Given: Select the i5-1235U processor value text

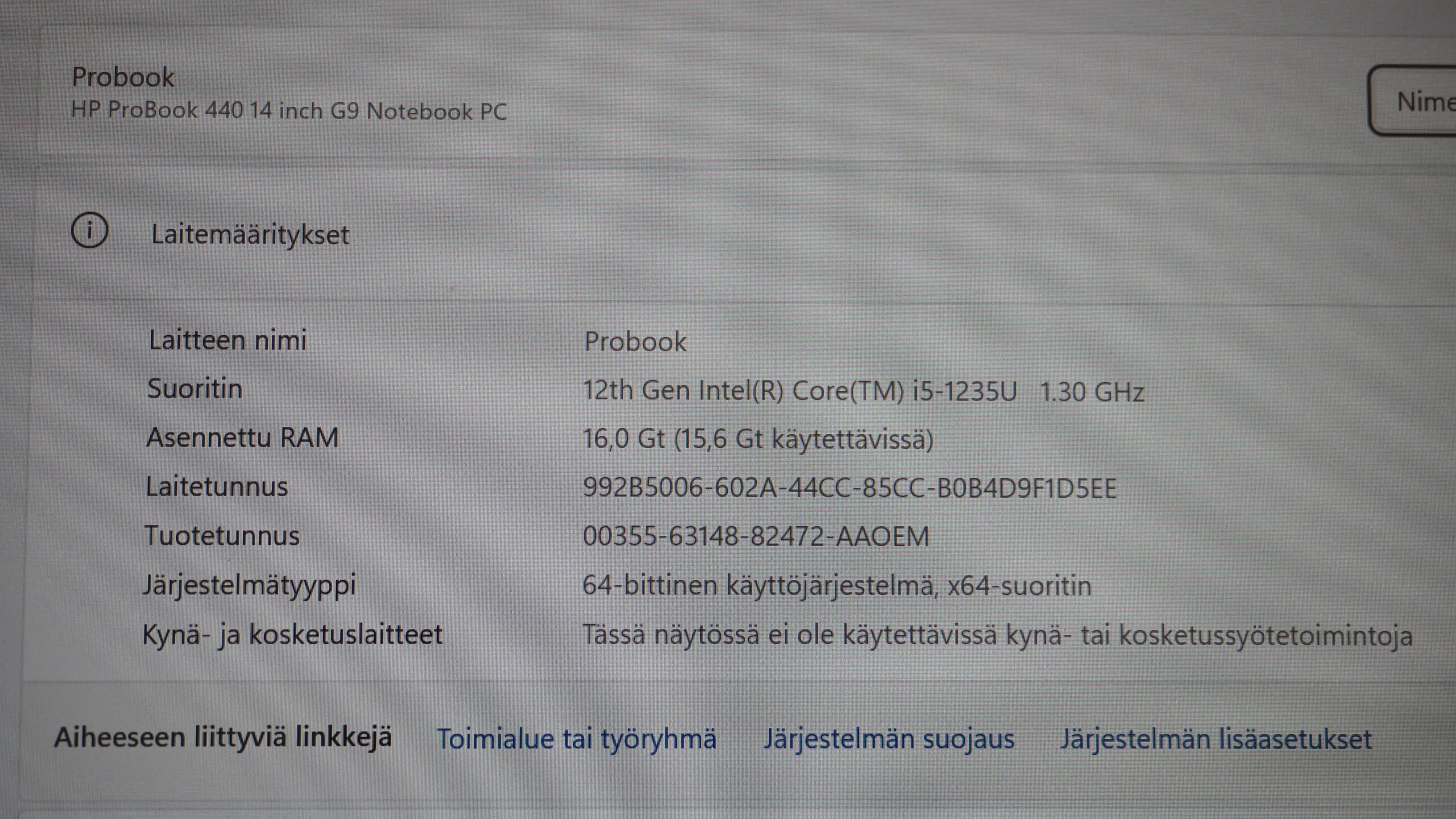Looking at the screenshot, I should coord(863,391).
